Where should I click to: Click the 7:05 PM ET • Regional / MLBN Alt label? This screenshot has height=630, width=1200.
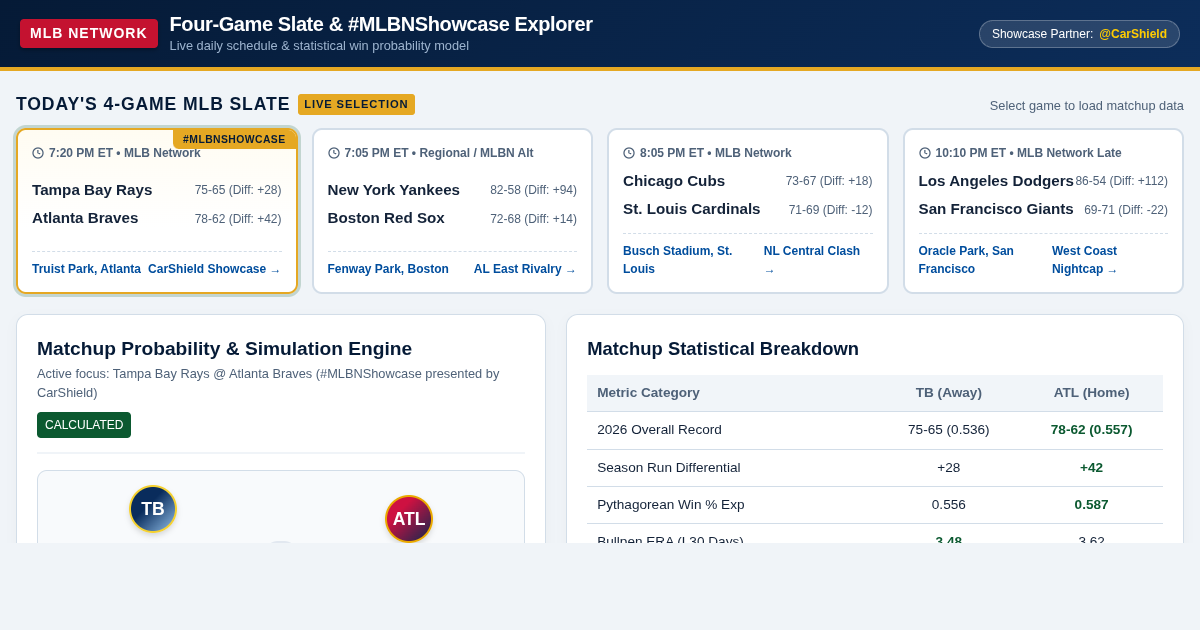439,153
